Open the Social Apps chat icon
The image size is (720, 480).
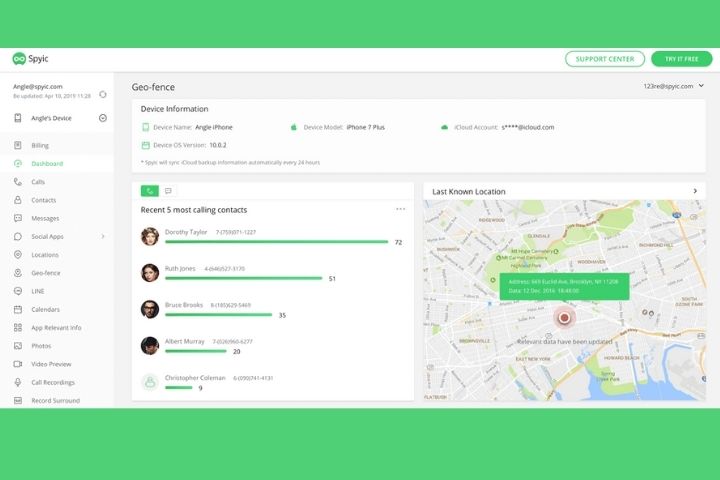point(17,237)
